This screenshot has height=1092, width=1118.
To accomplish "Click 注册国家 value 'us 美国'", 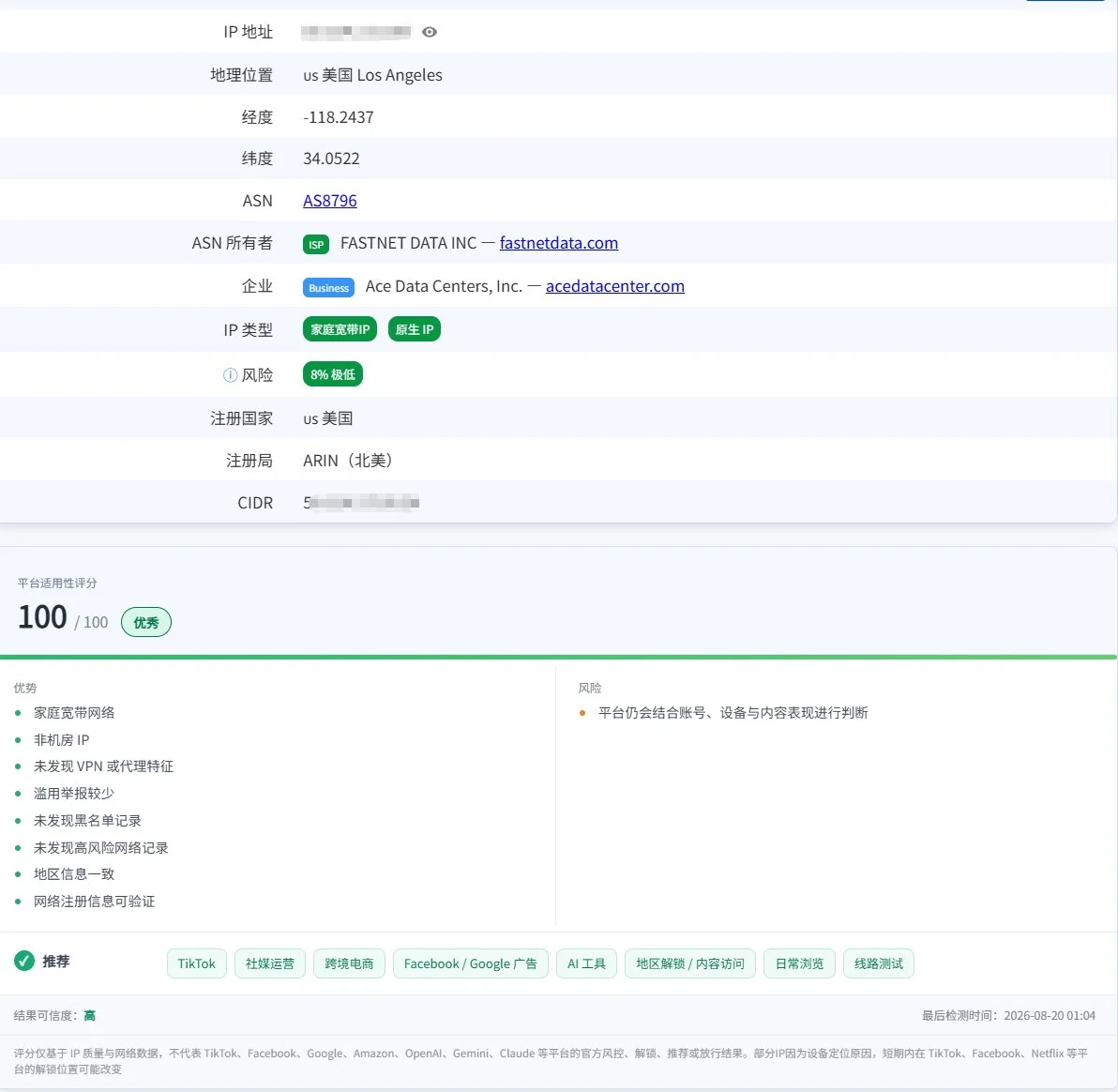I will point(328,418).
